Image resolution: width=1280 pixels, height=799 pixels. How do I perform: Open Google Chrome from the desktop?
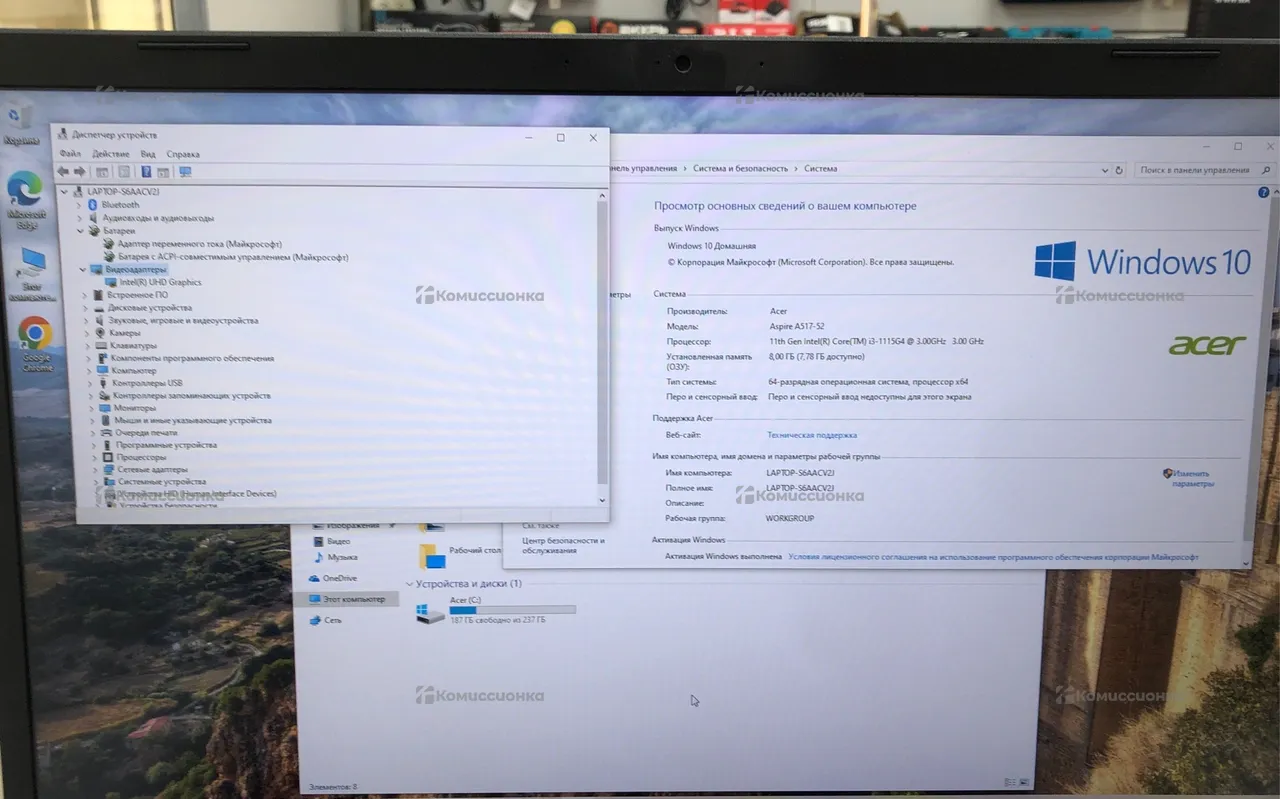35,334
